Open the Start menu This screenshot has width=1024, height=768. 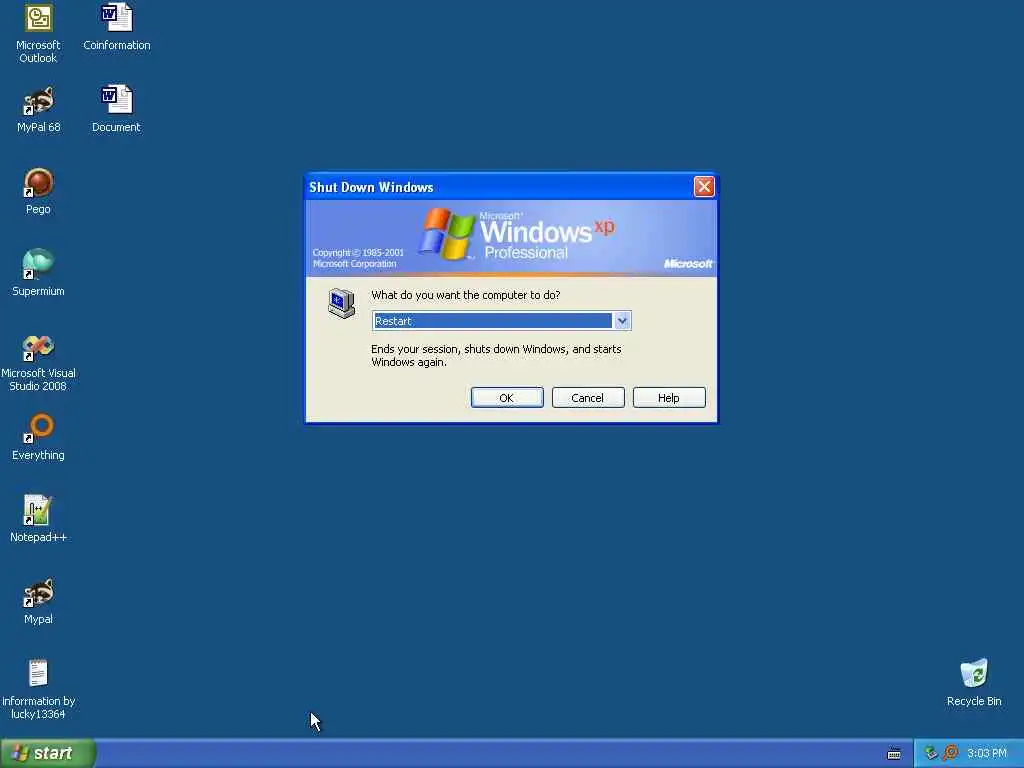pos(48,754)
